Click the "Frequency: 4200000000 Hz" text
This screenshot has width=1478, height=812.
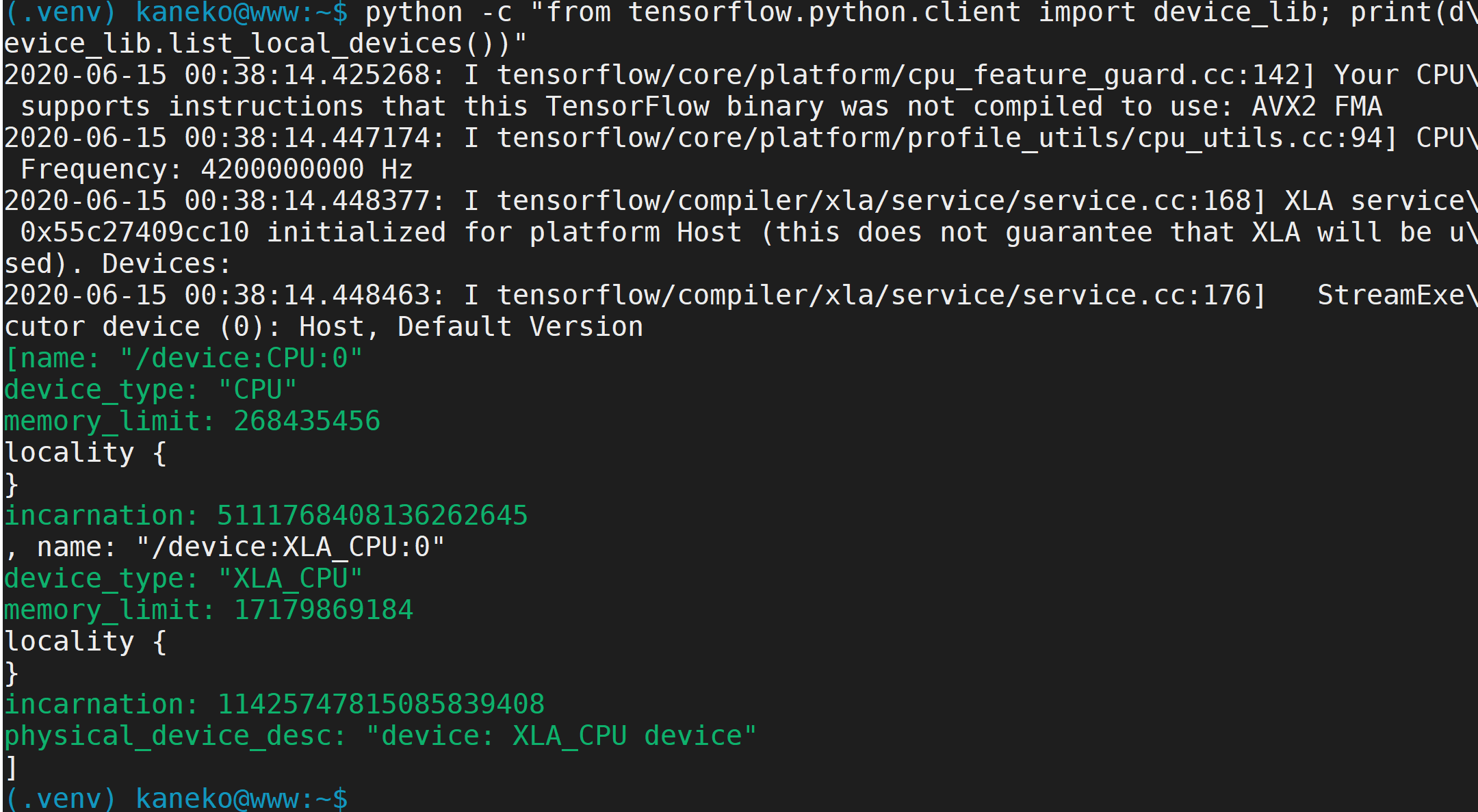(216, 169)
